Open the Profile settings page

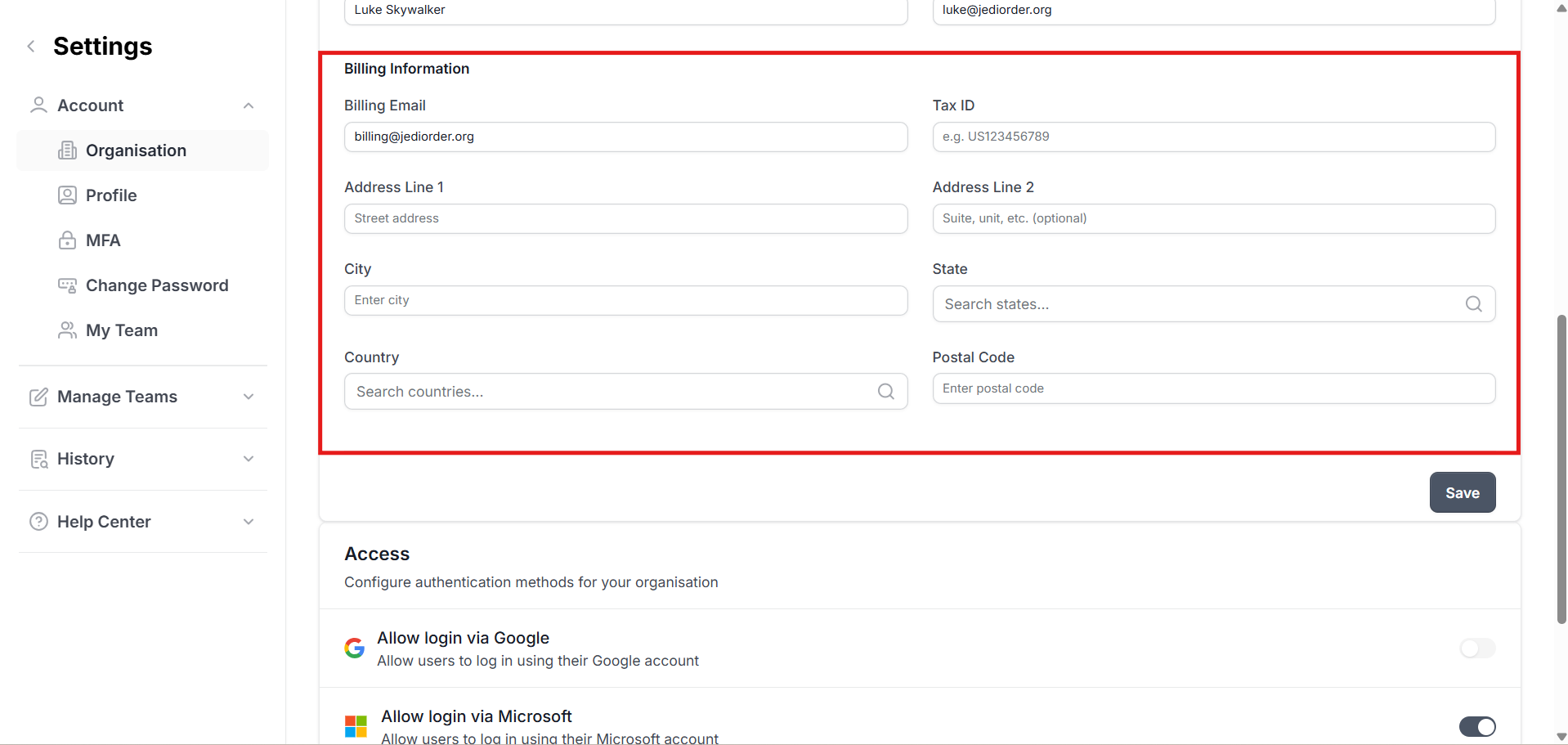click(x=111, y=195)
